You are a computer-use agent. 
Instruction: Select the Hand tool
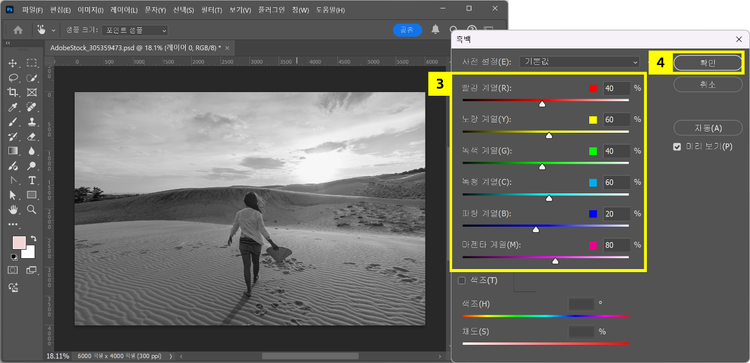coord(13,209)
